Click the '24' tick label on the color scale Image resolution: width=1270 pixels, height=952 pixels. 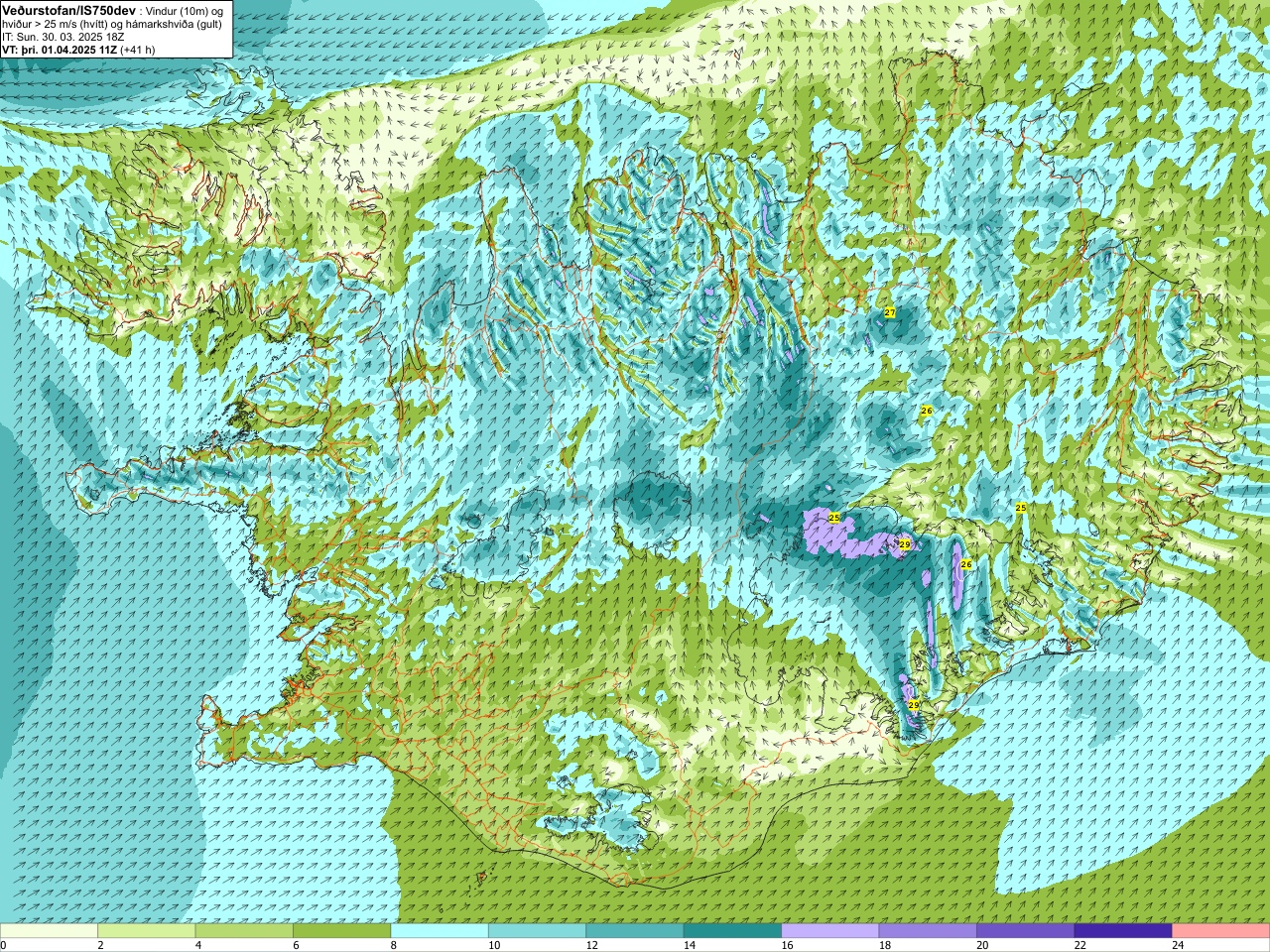[1177, 945]
